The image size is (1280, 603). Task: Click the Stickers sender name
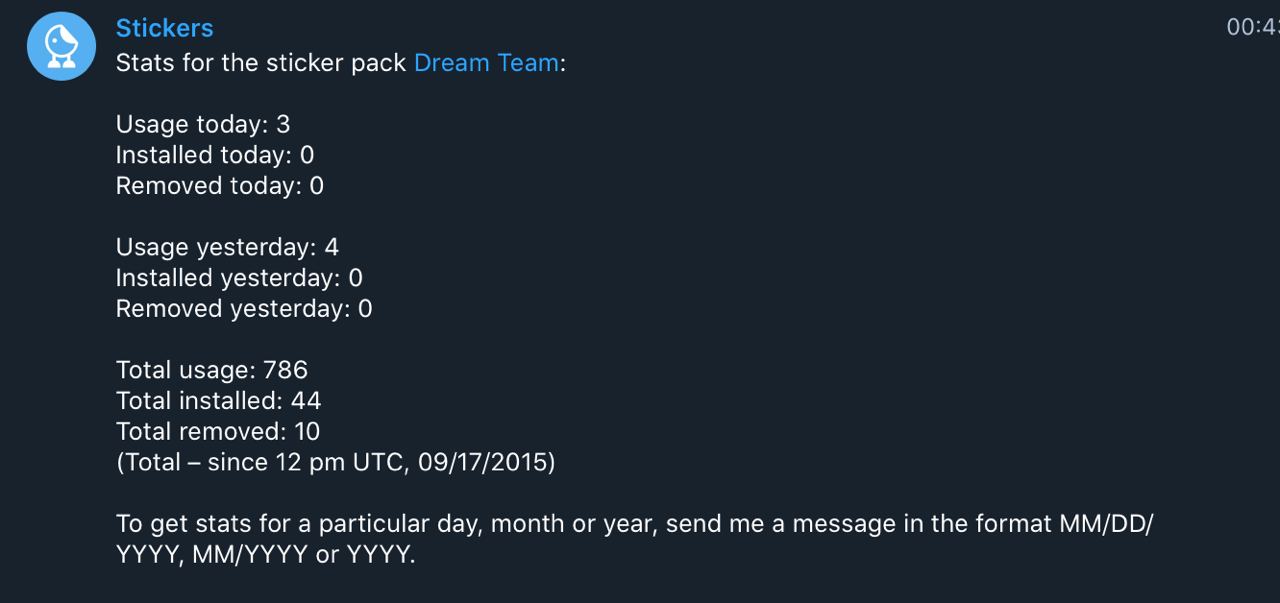165,28
